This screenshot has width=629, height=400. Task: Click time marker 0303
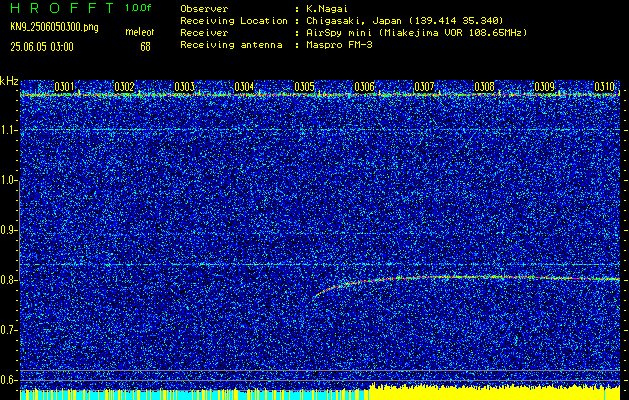coord(184,87)
